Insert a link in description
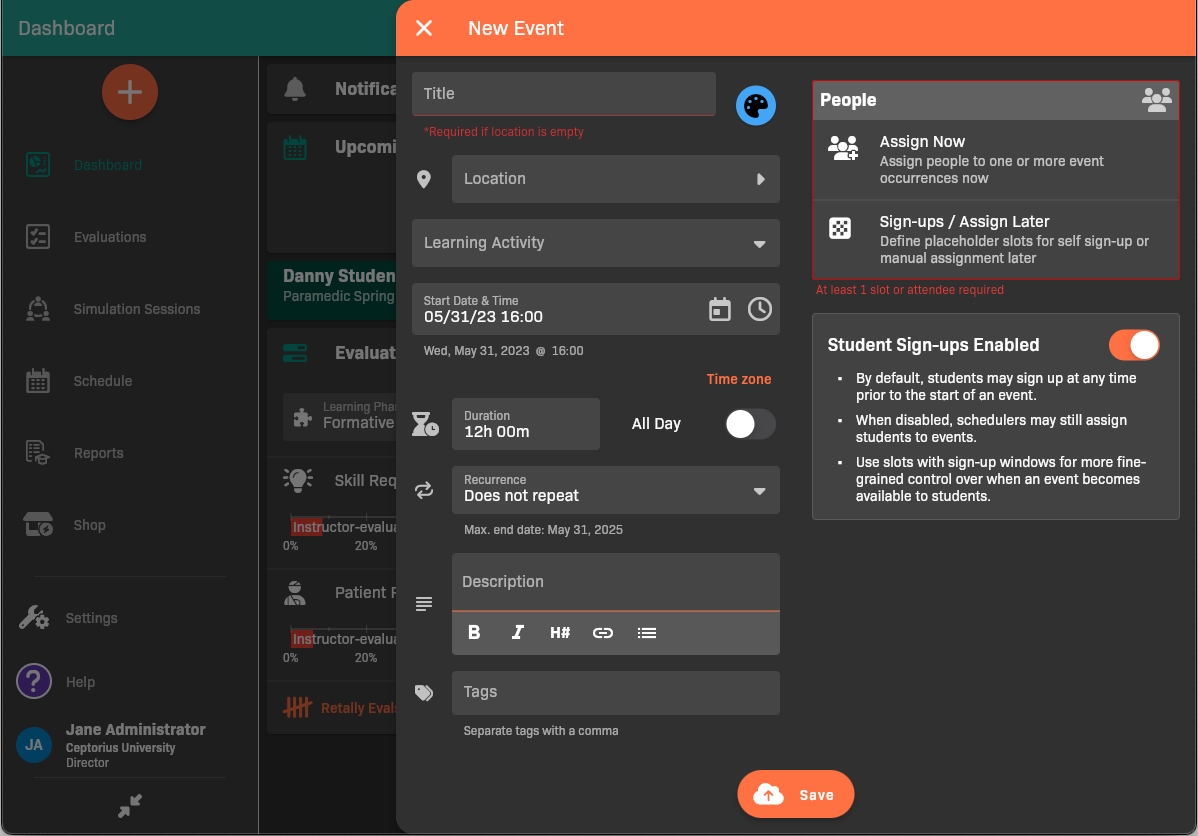The width and height of the screenshot is (1198, 836). point(603,632)
